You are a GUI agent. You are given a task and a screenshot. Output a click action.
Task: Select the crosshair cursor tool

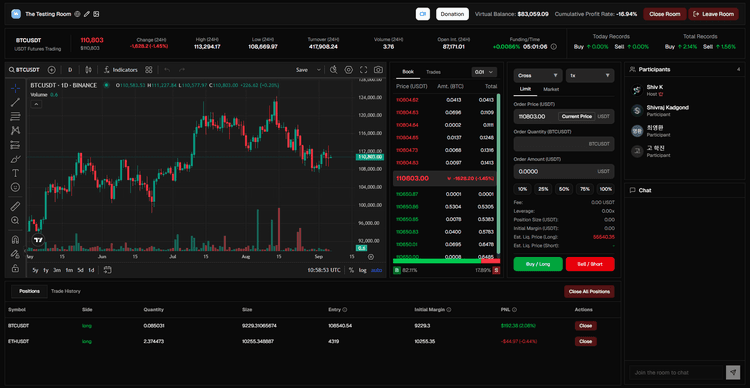[15, 88]
